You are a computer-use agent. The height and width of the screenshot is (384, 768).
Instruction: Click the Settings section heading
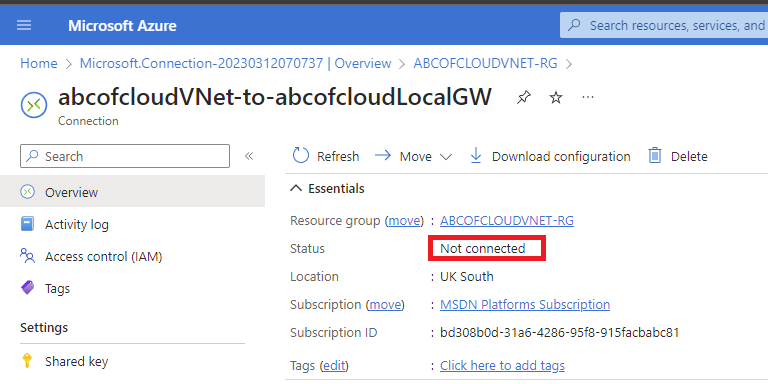[x=44, y=327]
